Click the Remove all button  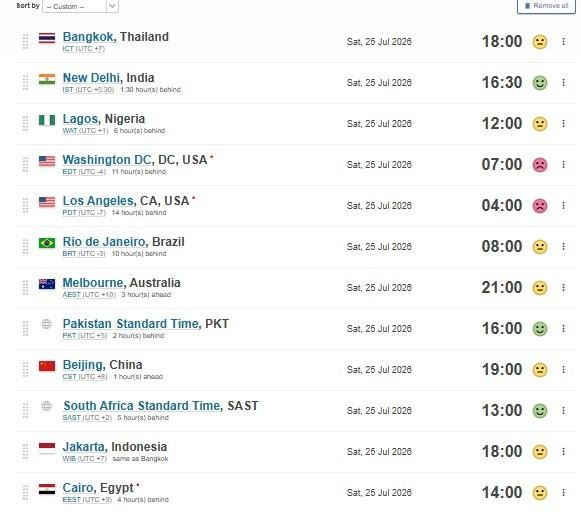pos(546,6)
